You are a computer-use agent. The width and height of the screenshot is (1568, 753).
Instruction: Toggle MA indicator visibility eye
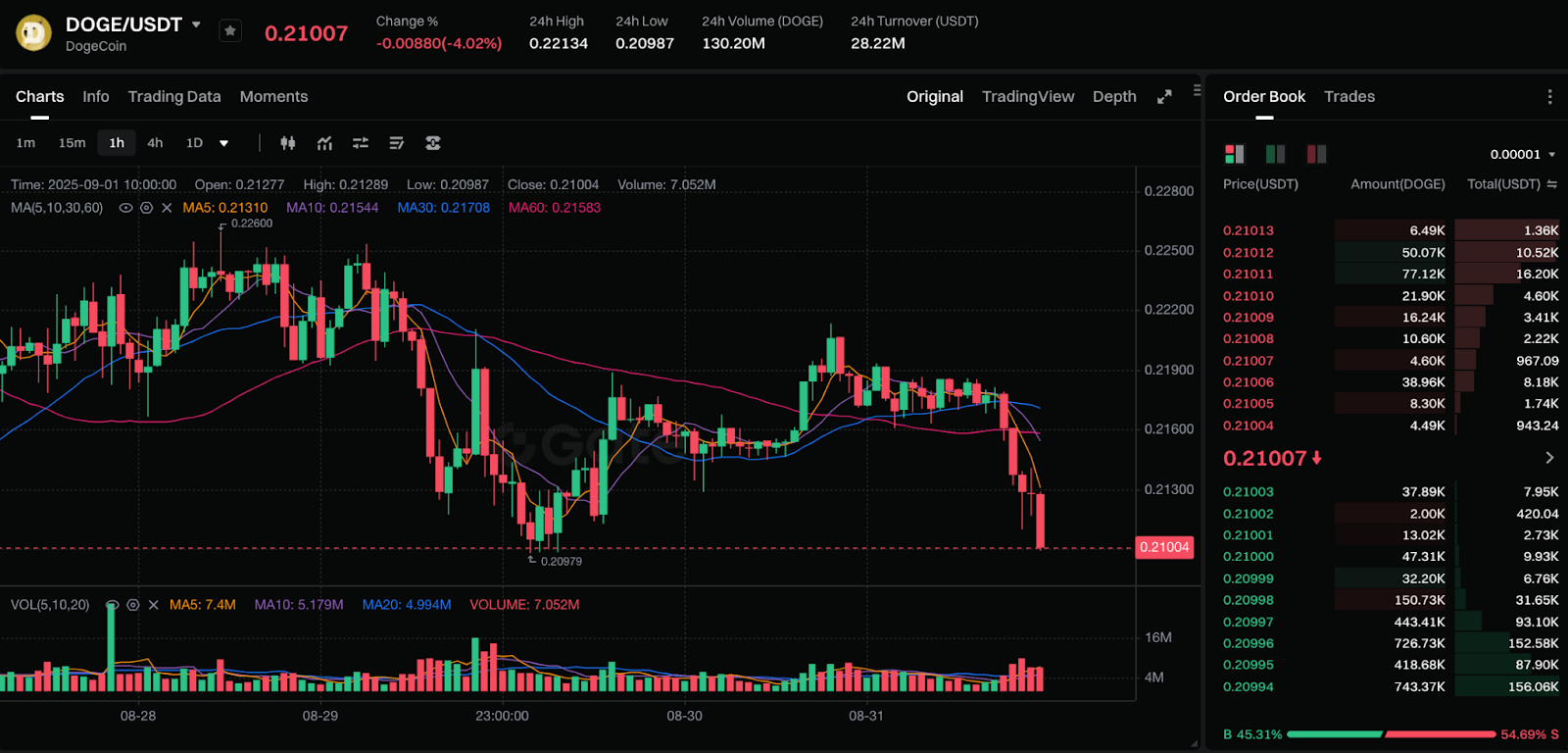coord(125,208)
